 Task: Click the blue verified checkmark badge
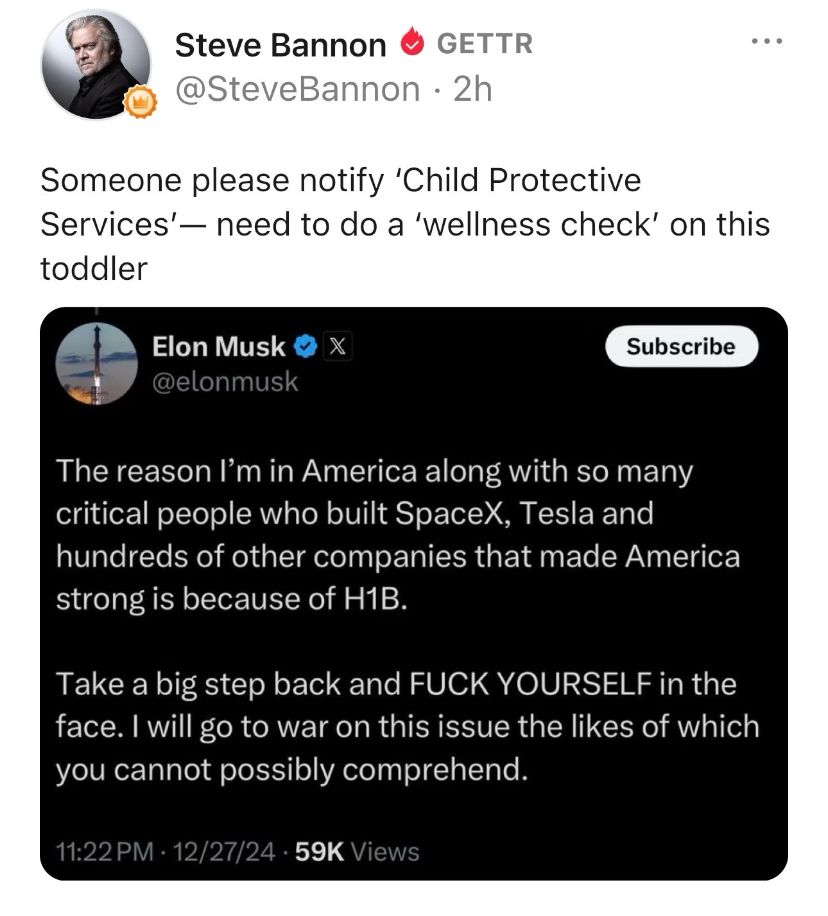tap(306, 347)
